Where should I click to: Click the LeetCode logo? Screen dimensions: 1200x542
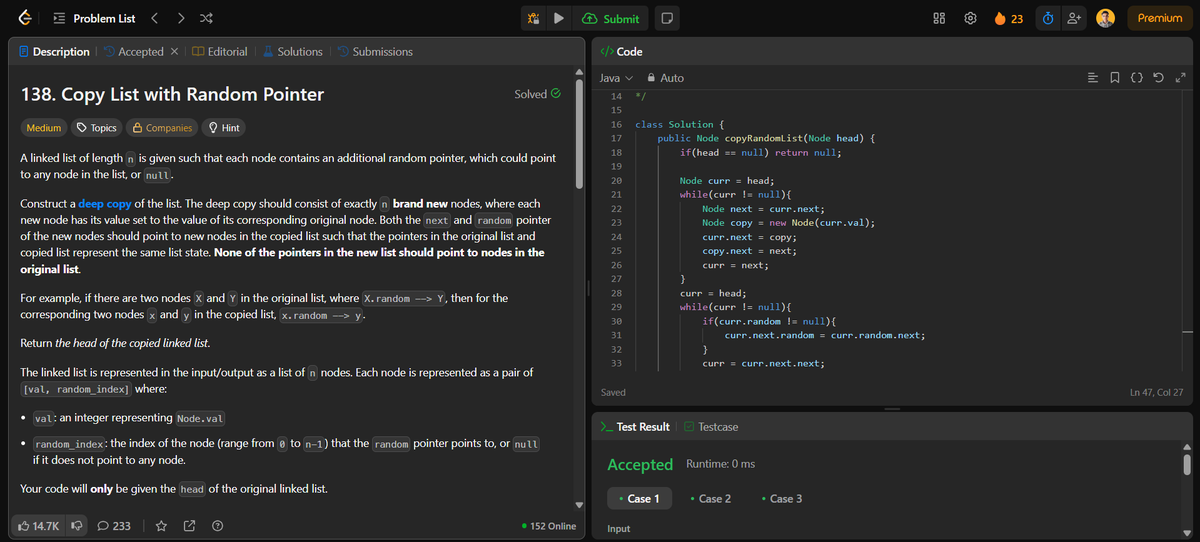pyautogui.click(x=25, y=18)
